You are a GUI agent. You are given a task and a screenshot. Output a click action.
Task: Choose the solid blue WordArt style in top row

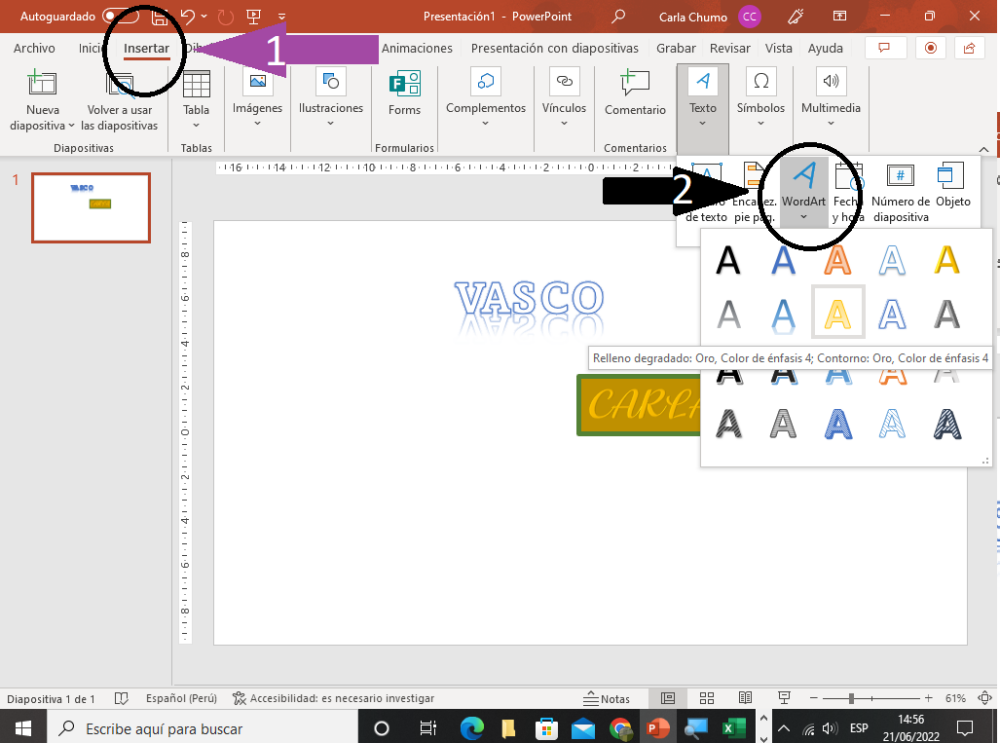pos(783,260)
